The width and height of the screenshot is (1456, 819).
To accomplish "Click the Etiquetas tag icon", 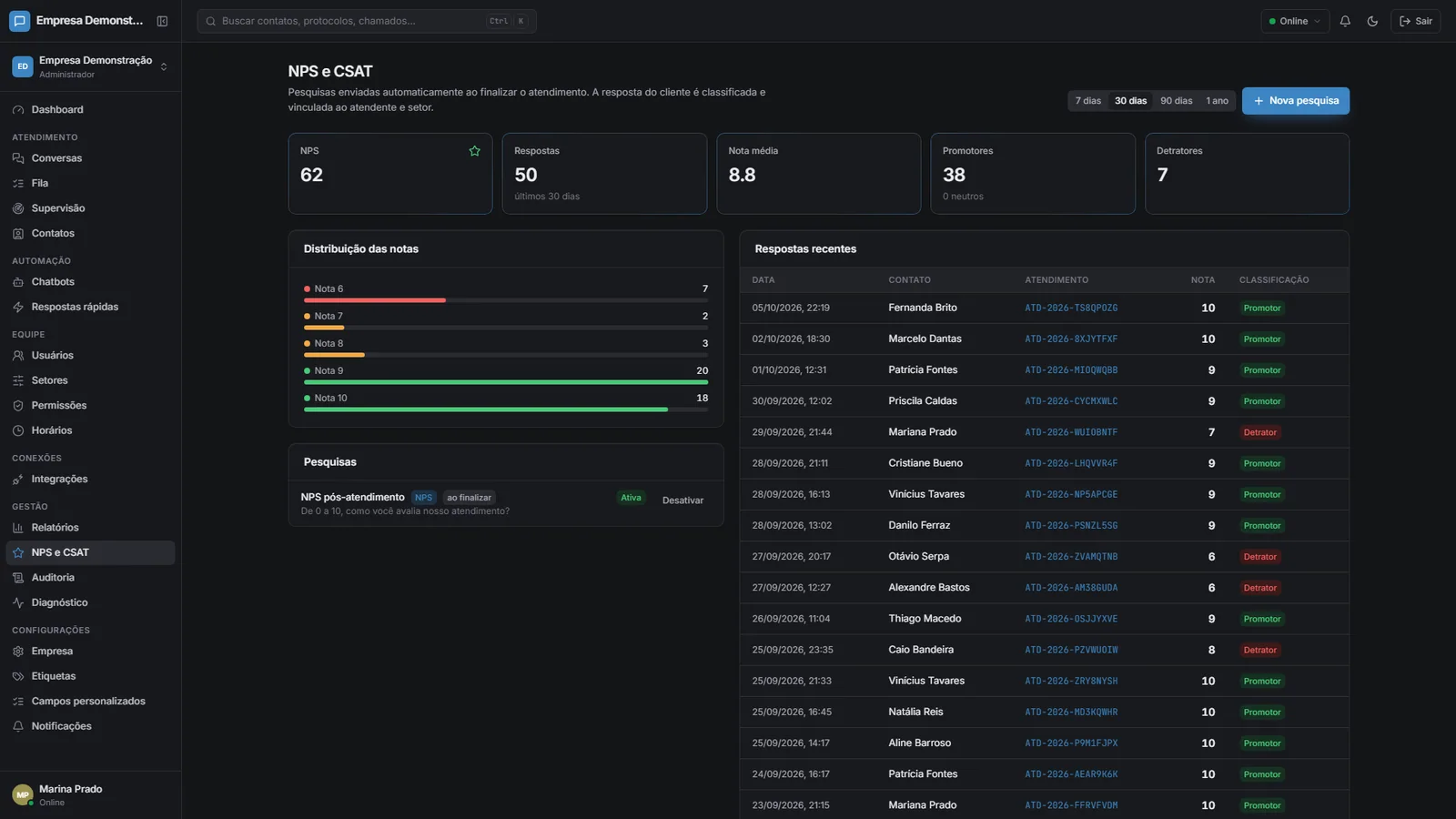I will click(18, 676).
